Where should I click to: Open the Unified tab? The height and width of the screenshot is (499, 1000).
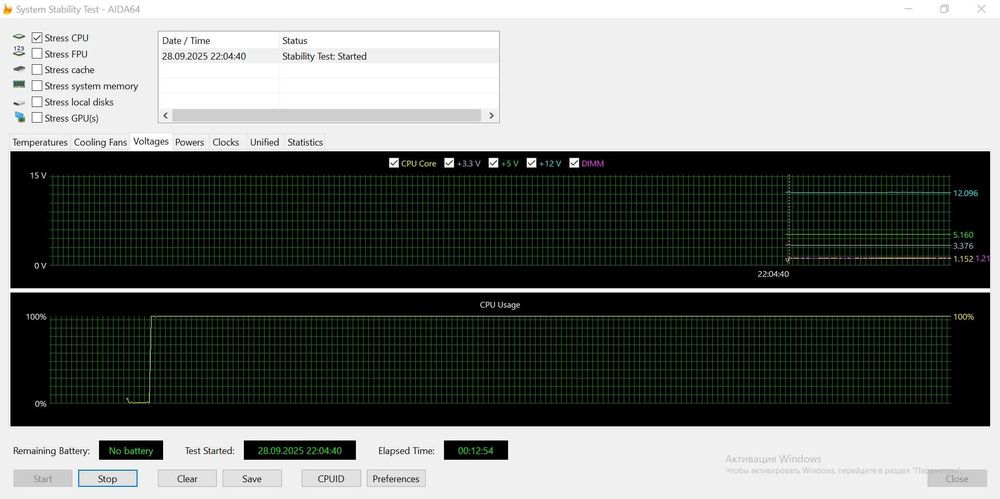pos(264,142)
